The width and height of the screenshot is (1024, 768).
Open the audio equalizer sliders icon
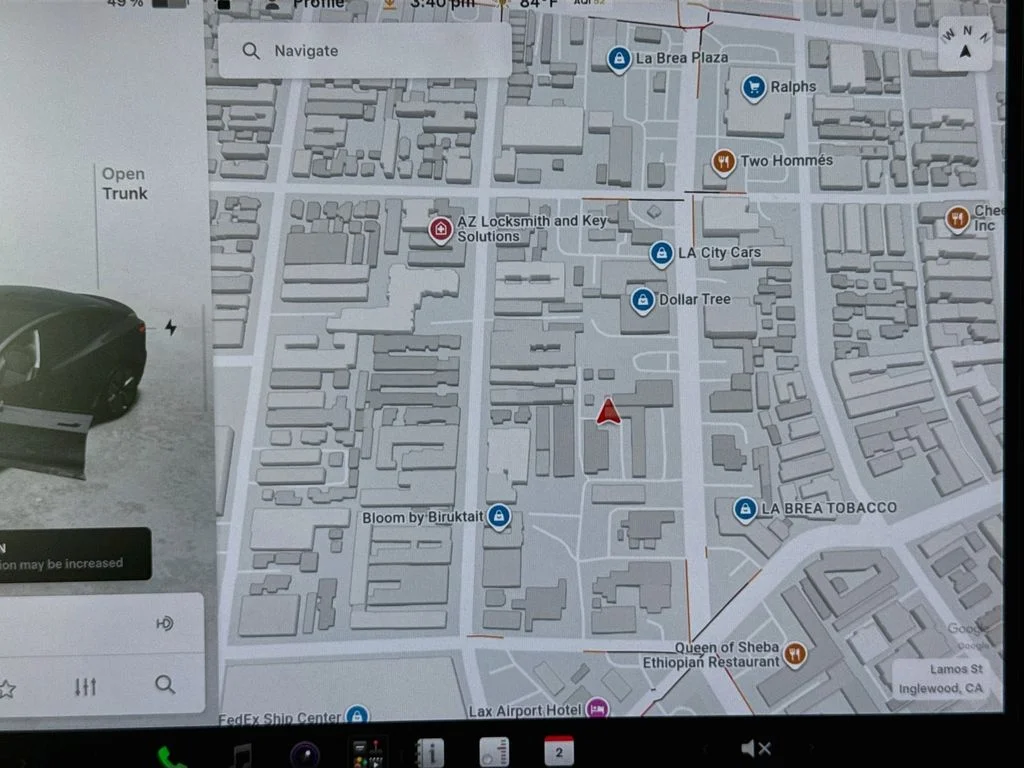coord(86,686)
